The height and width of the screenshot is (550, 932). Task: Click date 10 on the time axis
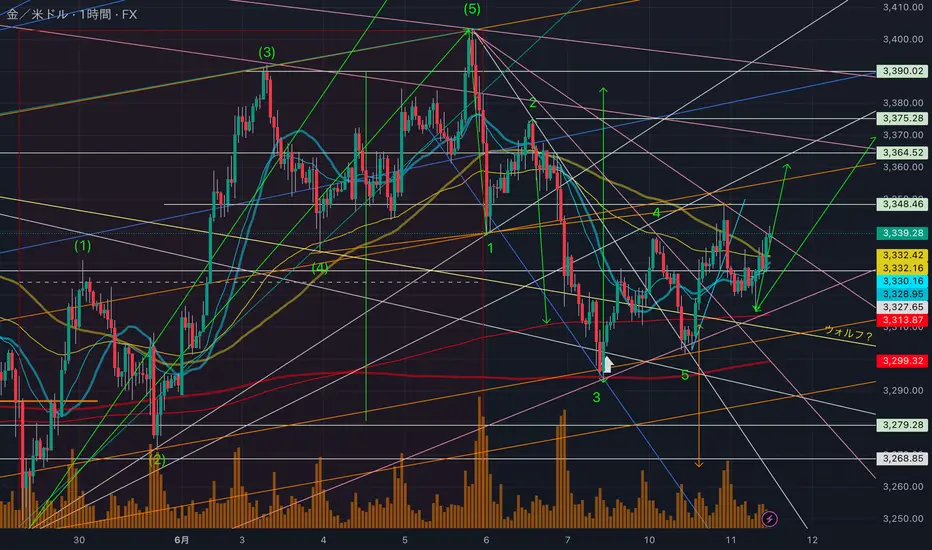pyautogui.click(x=649, y=540)
